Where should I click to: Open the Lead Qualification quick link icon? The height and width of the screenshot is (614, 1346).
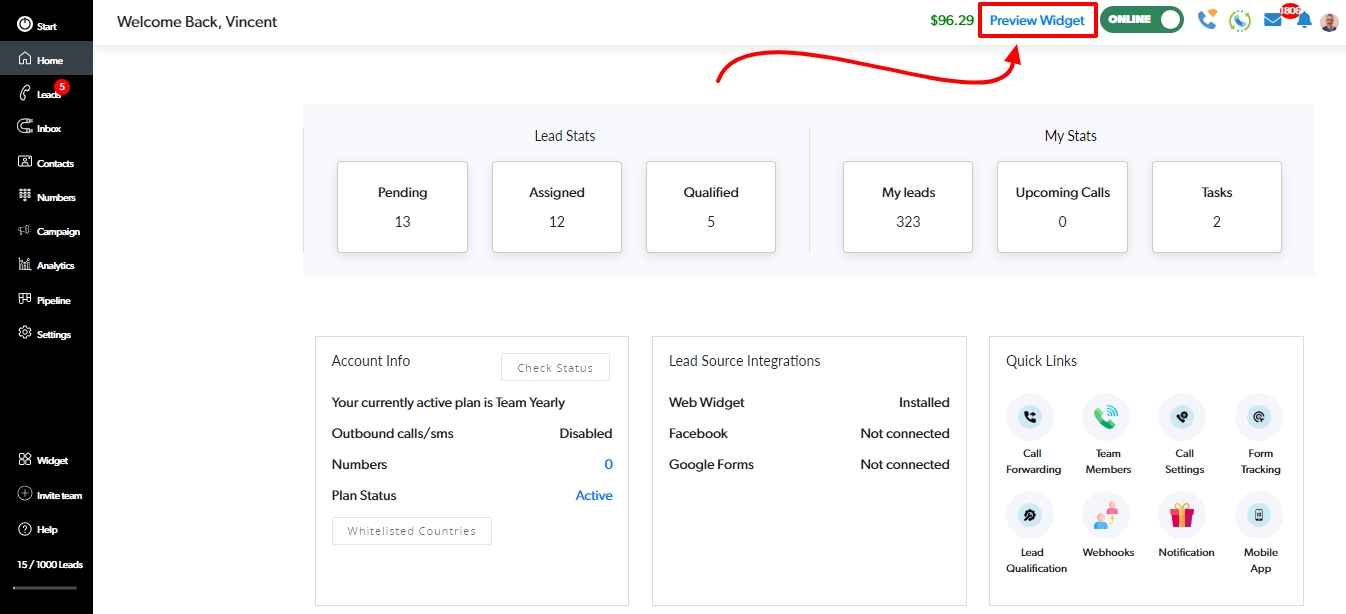(1029, 516)
